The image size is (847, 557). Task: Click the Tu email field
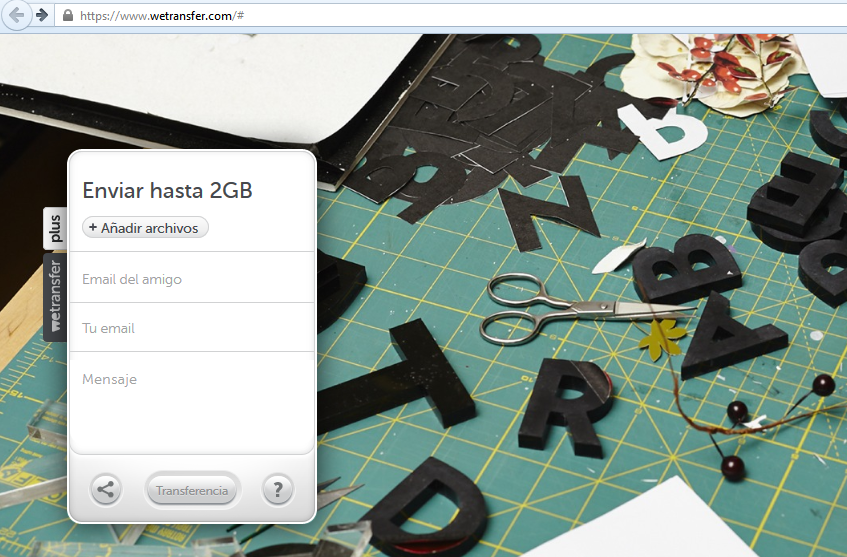192,327
